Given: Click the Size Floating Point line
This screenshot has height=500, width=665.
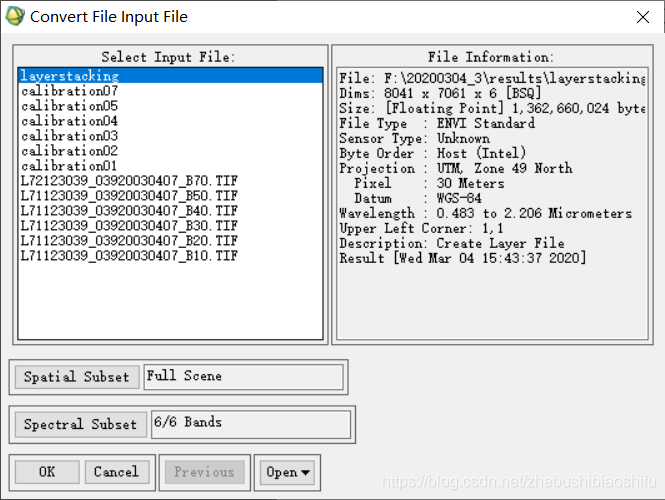Looking at the screenshot, I should click(492, 109).
